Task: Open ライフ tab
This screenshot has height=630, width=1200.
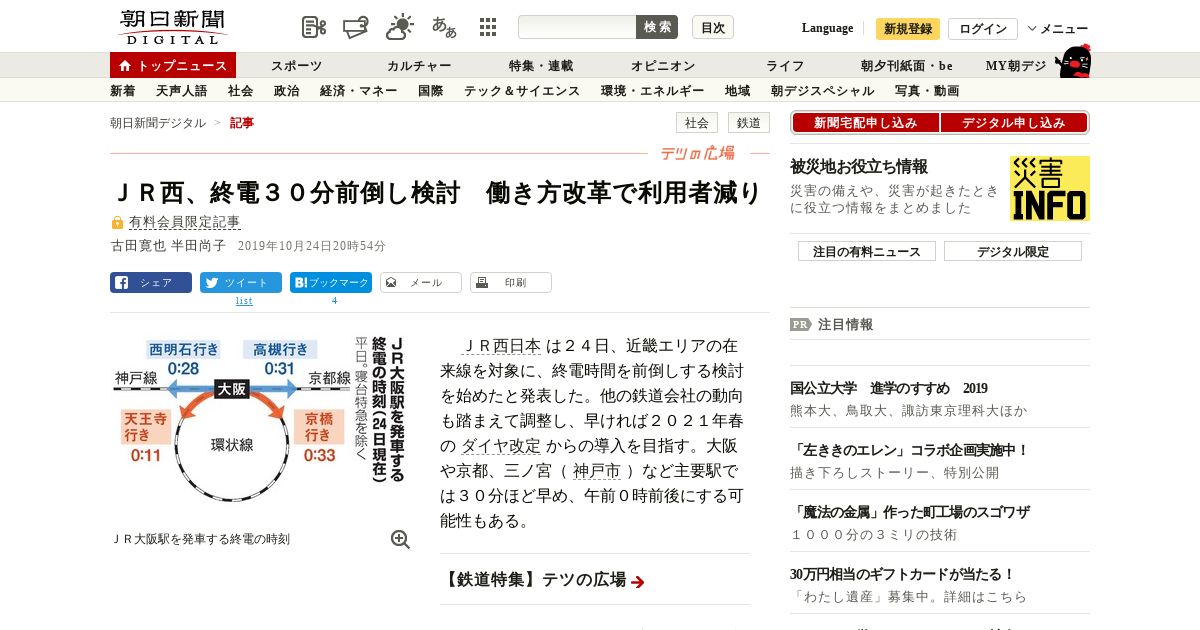Action: pos(785,65)
